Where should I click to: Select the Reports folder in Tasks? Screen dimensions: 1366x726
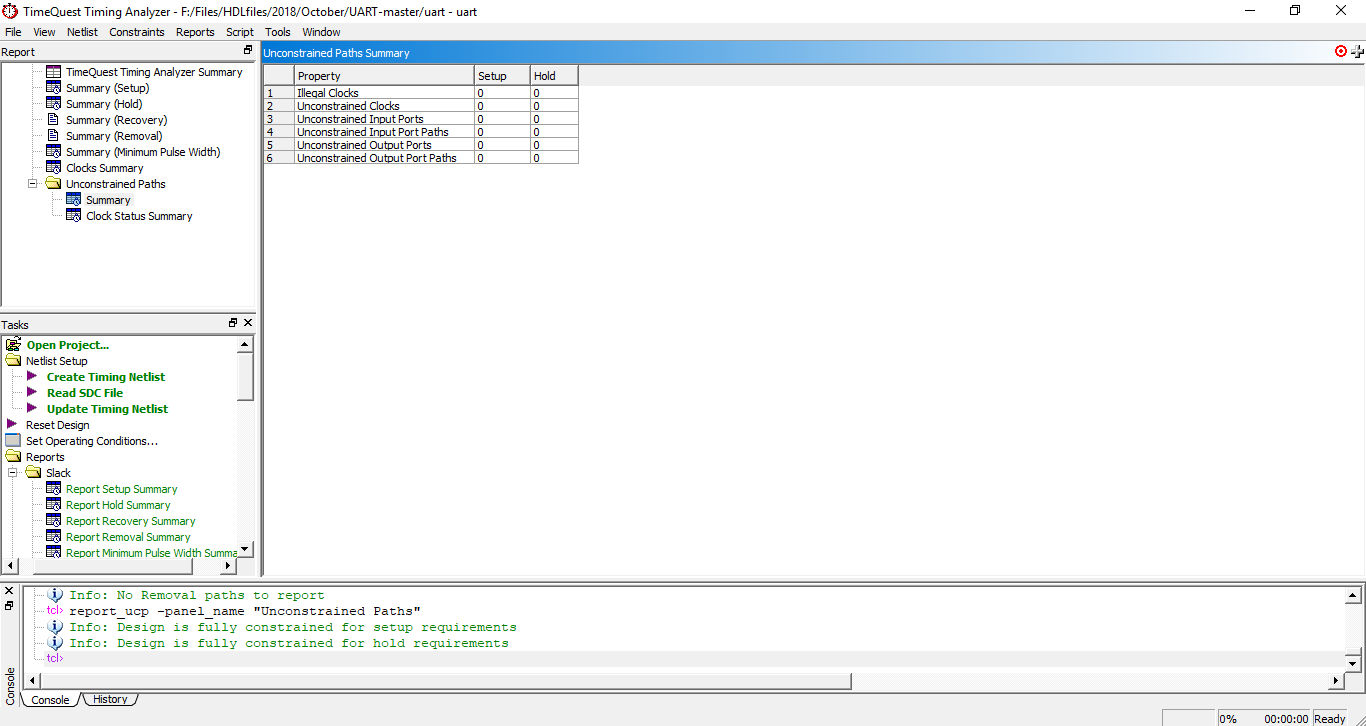(x=45, y=457)
